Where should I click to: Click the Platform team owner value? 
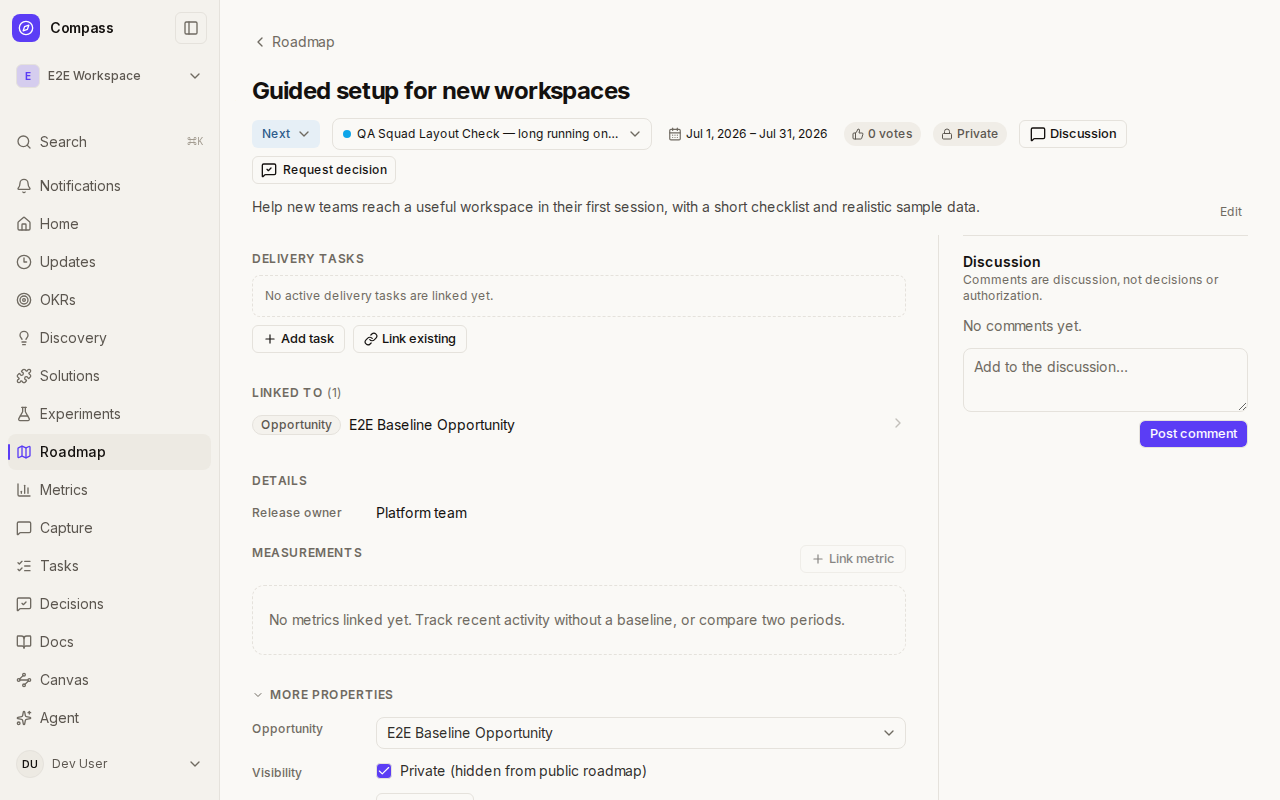pos(422,513)
